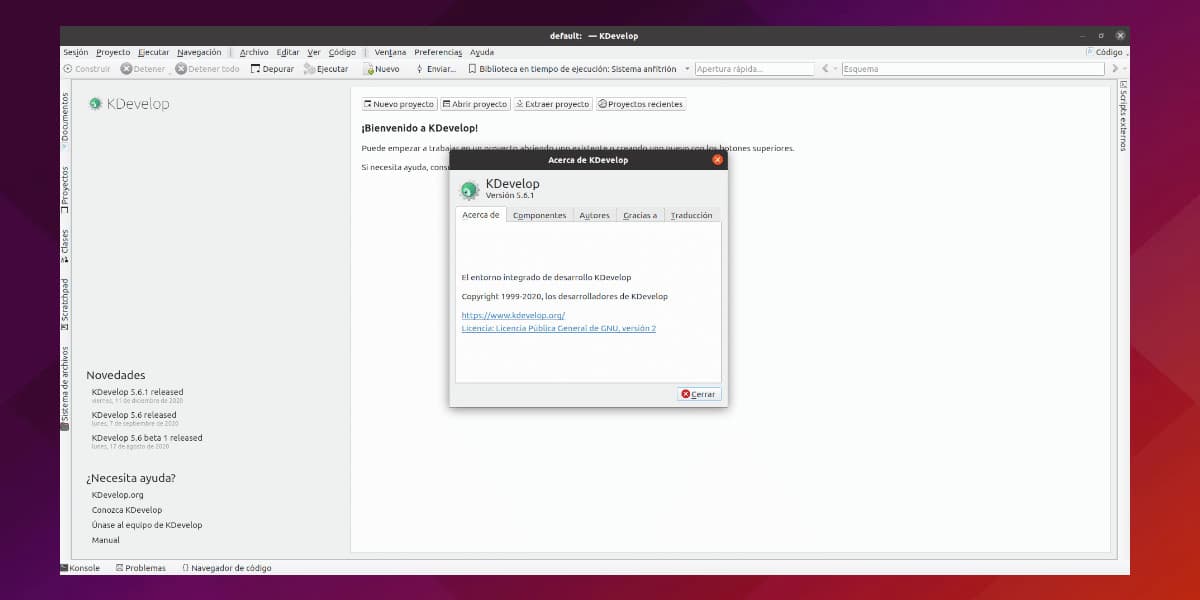This screenshot has width=1200, height=600.
Task: Click the Enviar toolbar icon
Action: [420, 69]
